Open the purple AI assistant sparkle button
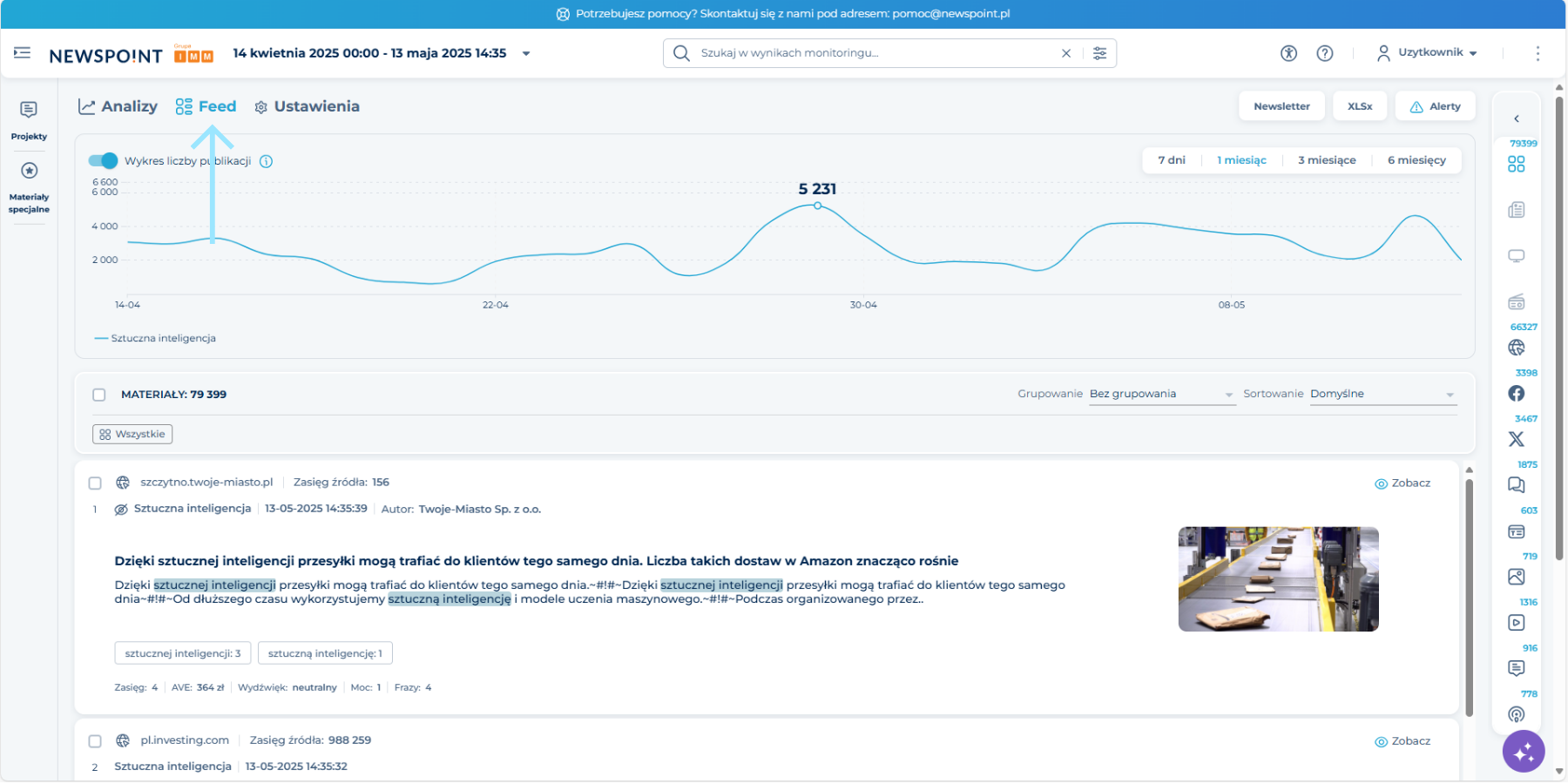Viewport: 1568px width, 784px height. pyautogui.click(x=1524, y=751)
